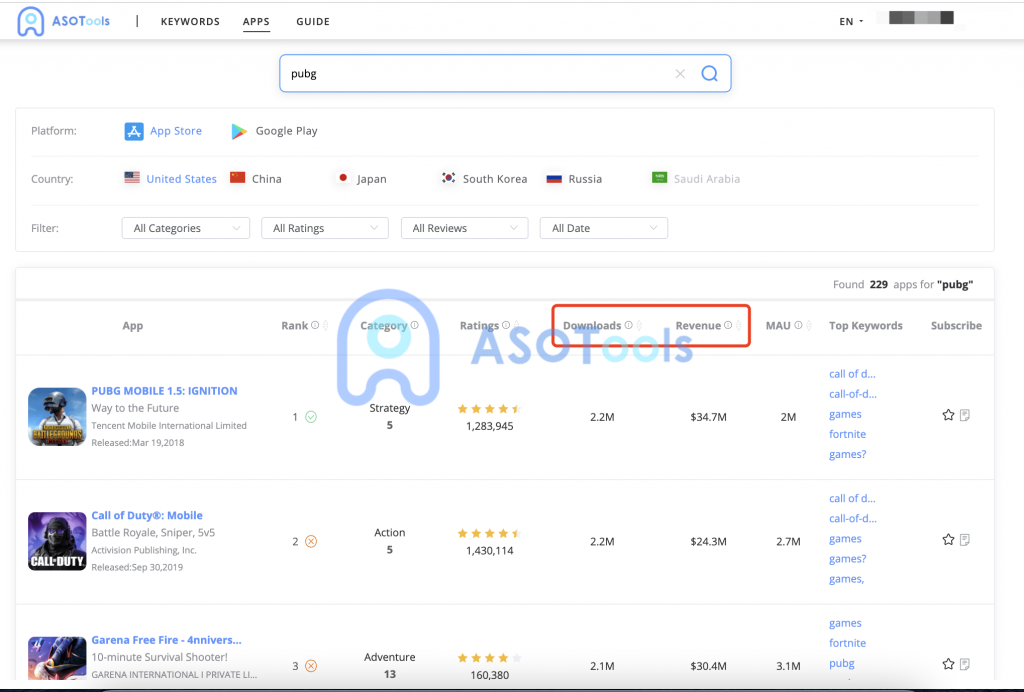Image resolution: width=1024 pixels, height=692 pixels.
Task: Choose the Russia flag
Action: pos(554,178)
